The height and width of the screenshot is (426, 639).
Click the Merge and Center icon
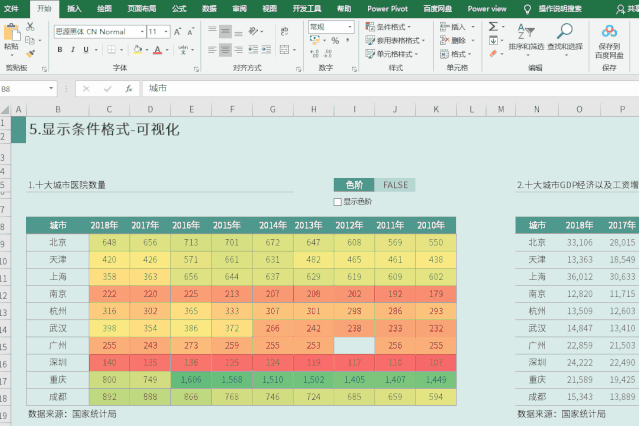click(x=284, y=50)
